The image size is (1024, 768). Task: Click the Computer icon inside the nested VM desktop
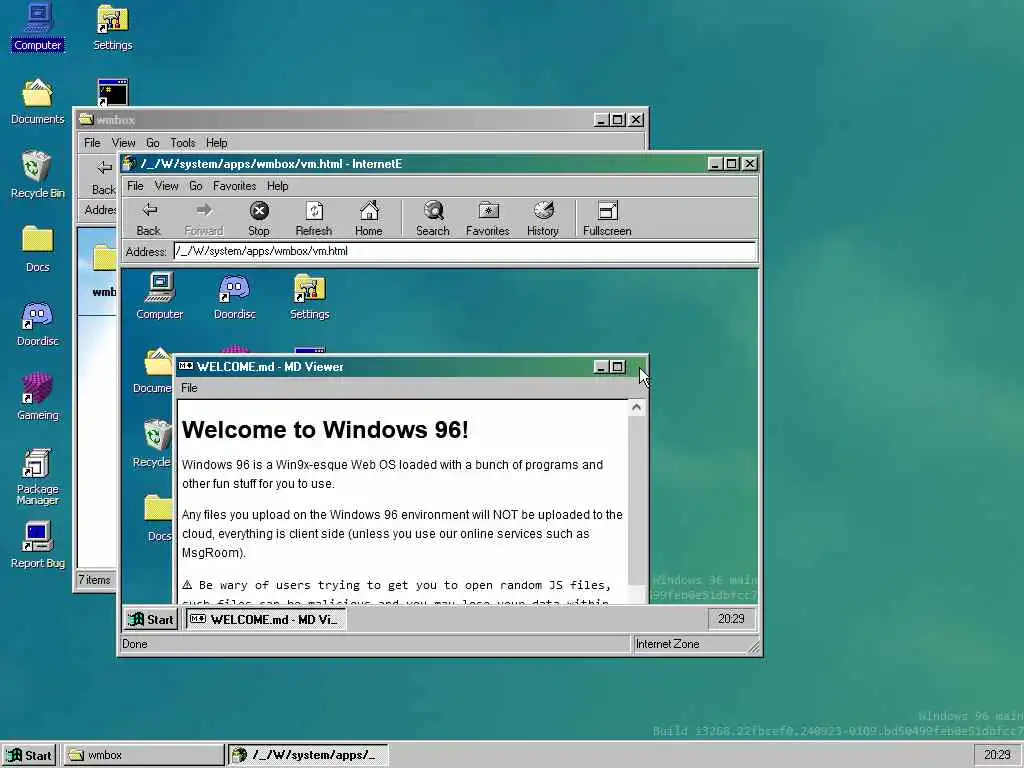[159, 296]
